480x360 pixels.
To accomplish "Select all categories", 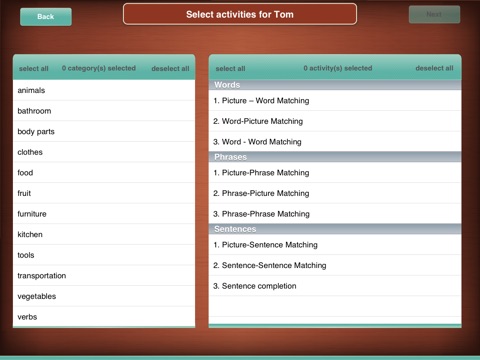I will tap(34, 68).
